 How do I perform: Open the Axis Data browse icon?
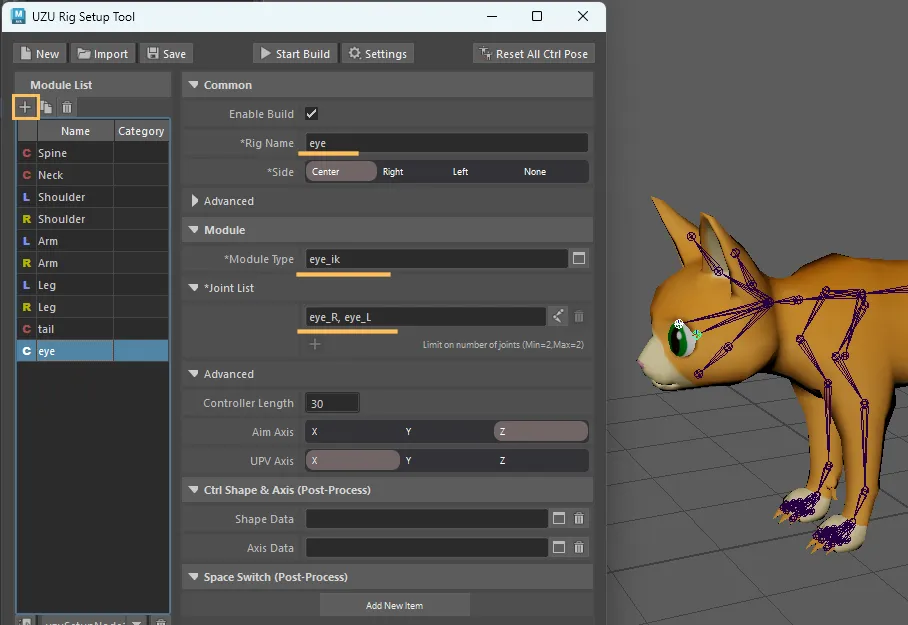point(558,547)
